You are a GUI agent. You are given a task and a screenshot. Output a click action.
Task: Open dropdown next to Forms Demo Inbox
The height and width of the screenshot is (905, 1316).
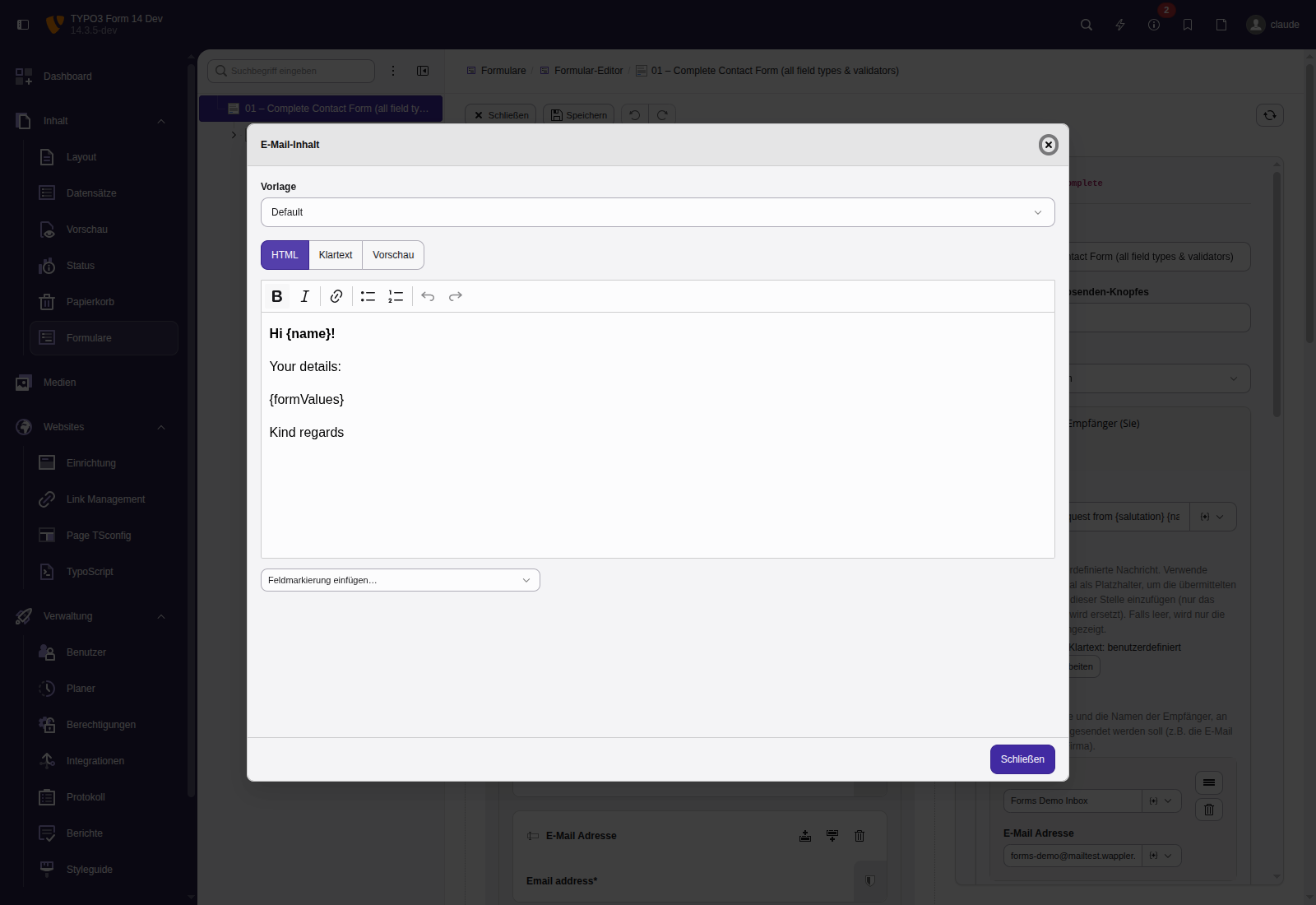[1161, 801]
